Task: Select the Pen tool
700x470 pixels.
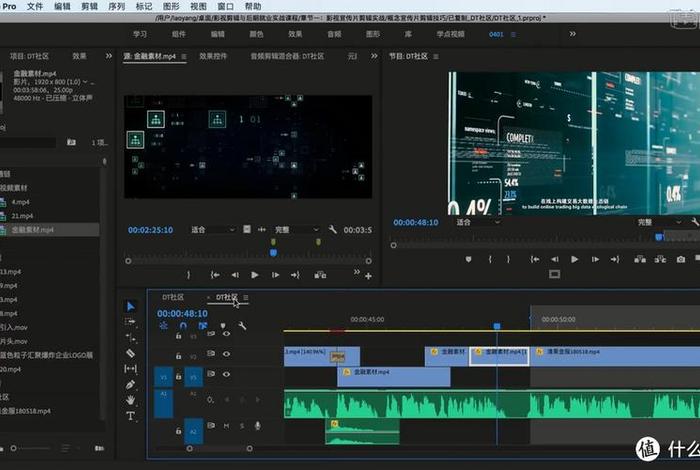Action: [130, 384]
